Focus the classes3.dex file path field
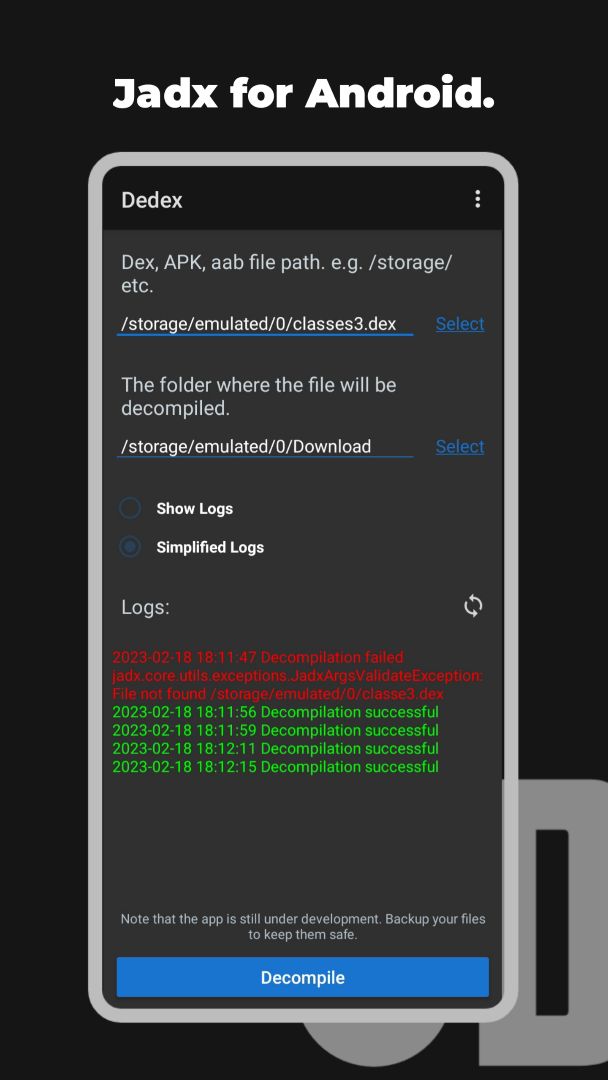This screenshot has height=1080, width=608. pyautogui.click(x=265, y=324)
